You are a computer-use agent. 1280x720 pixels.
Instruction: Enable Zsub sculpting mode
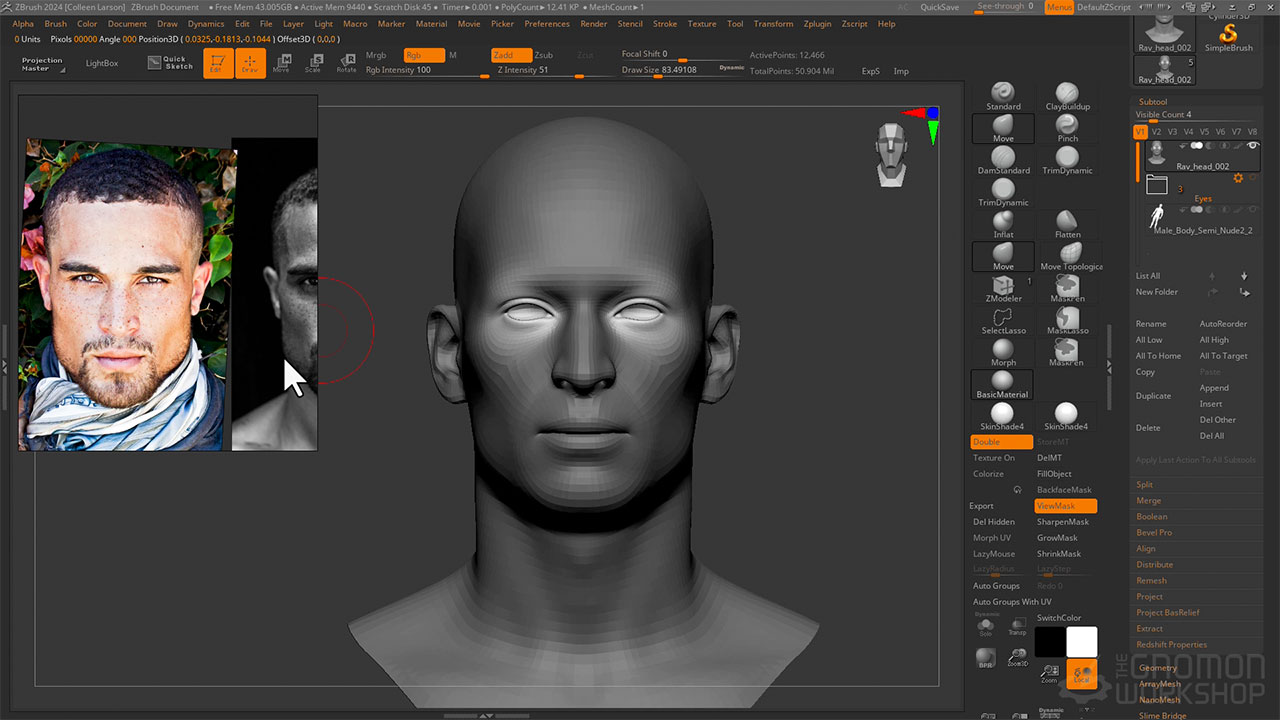(543, 55)
